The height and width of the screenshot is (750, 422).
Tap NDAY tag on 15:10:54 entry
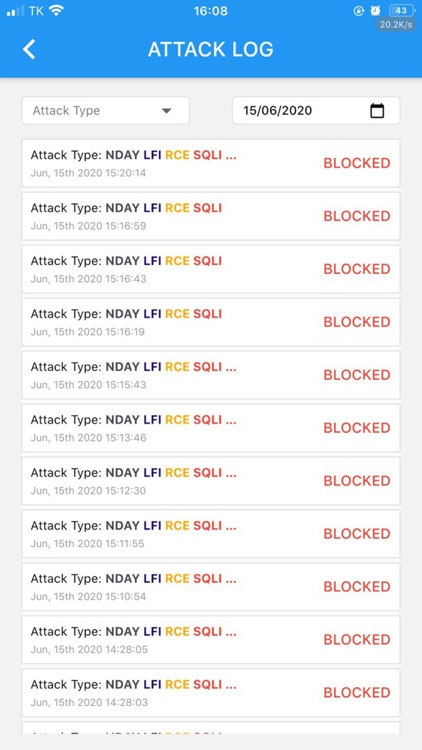[x=122, y=579]
